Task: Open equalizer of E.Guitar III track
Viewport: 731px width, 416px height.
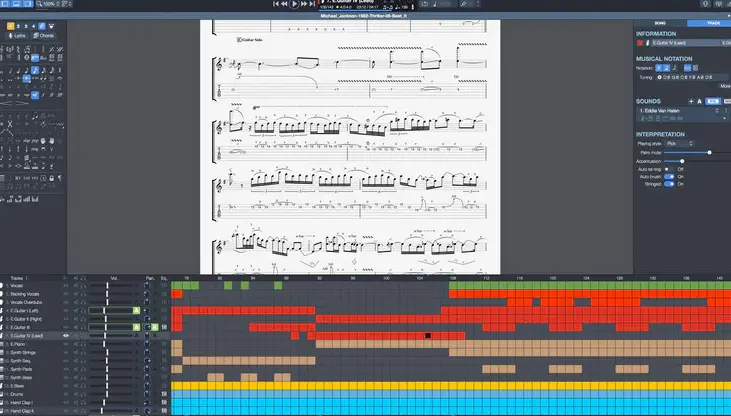Action: 164,327
